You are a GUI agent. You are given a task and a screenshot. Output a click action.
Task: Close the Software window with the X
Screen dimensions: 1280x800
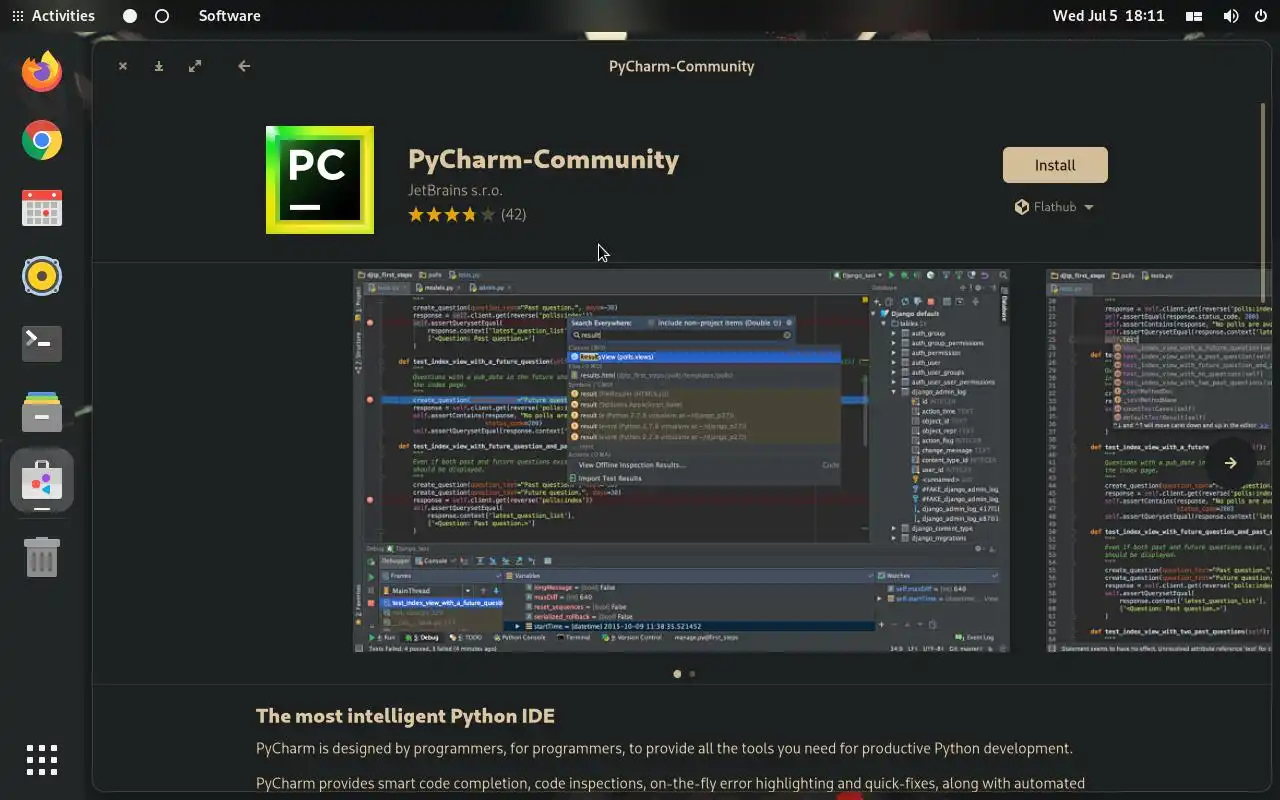(123, 66)
